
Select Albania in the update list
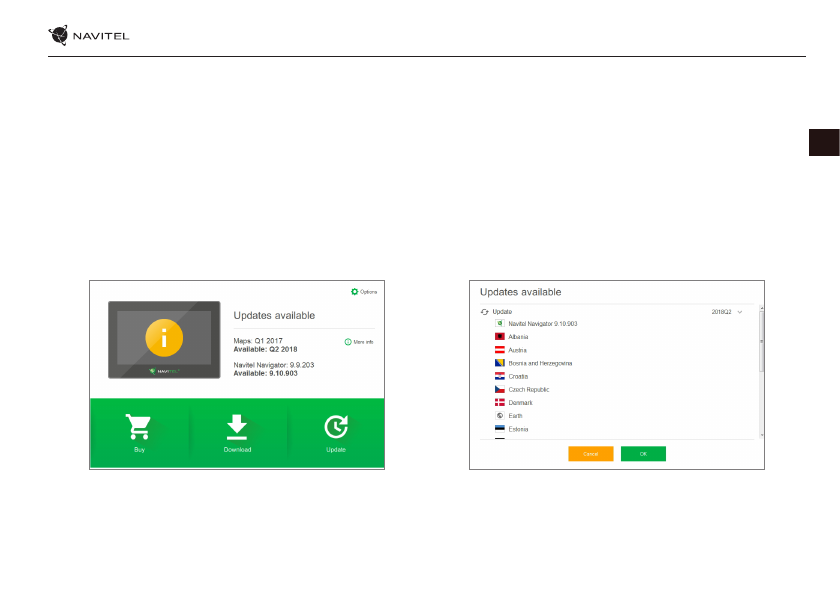pyautogui.click(x=518, y=337)
